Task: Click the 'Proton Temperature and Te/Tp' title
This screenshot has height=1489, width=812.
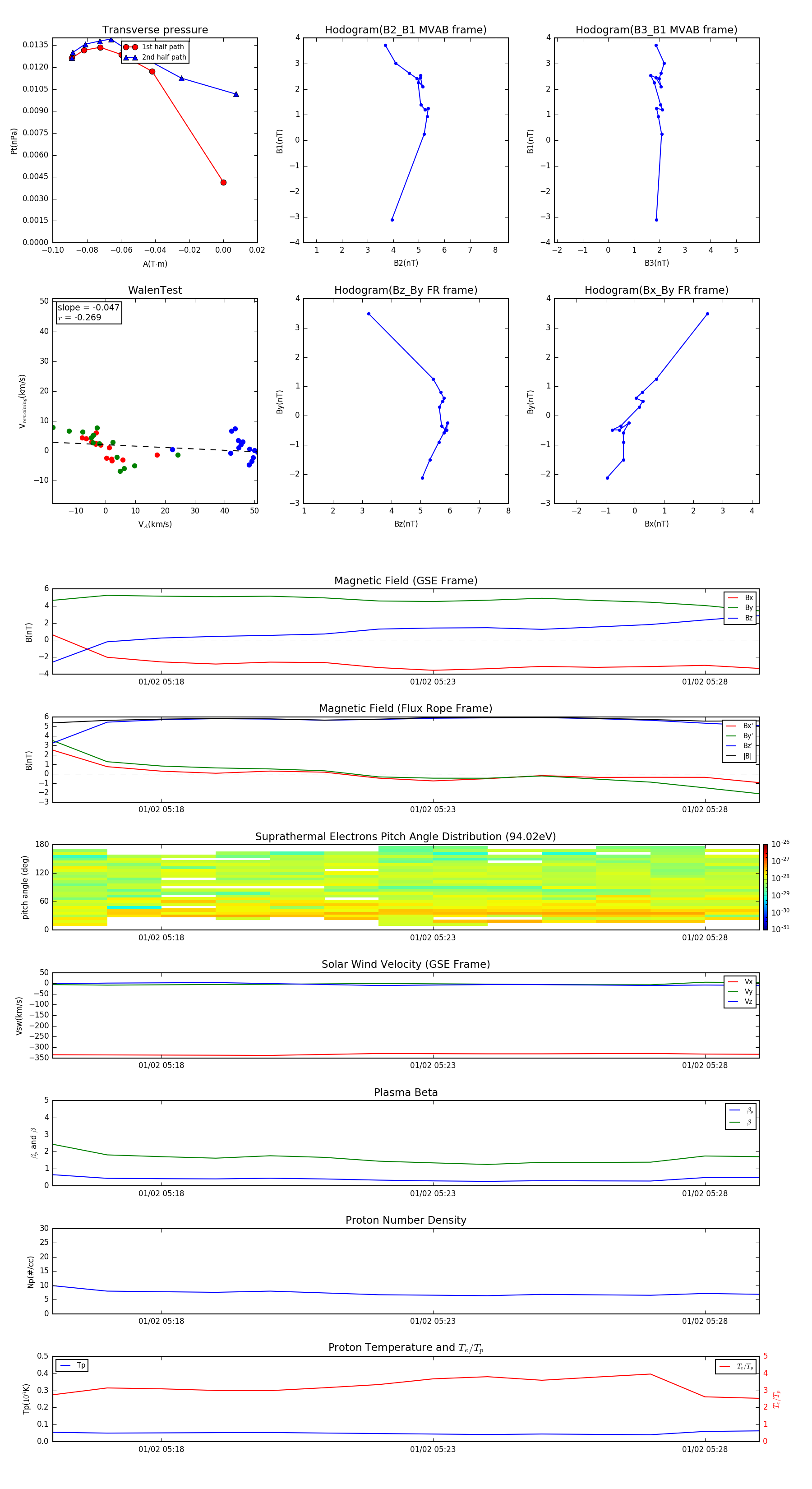Action: [406, 1348]
